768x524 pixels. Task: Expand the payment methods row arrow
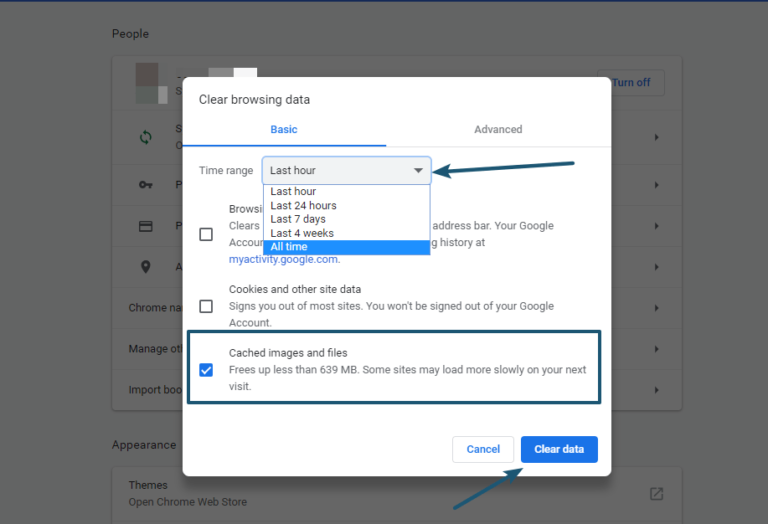[656, 226]
